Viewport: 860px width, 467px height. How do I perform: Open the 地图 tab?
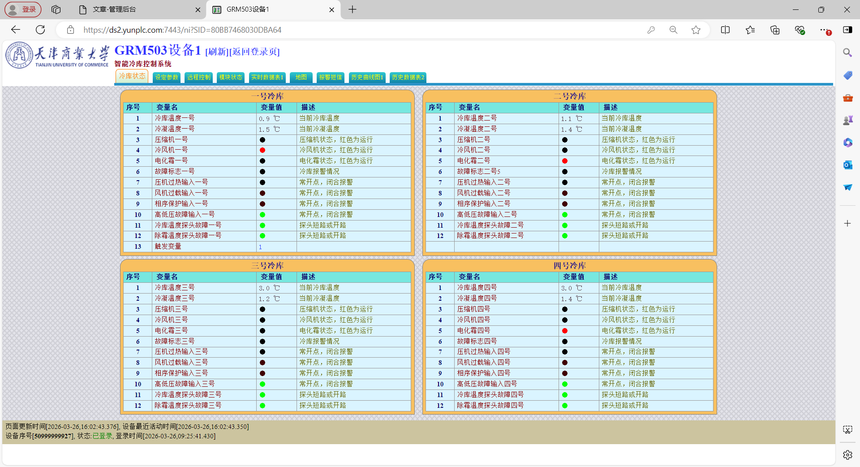pyautogui.click(x=301, y=77)
